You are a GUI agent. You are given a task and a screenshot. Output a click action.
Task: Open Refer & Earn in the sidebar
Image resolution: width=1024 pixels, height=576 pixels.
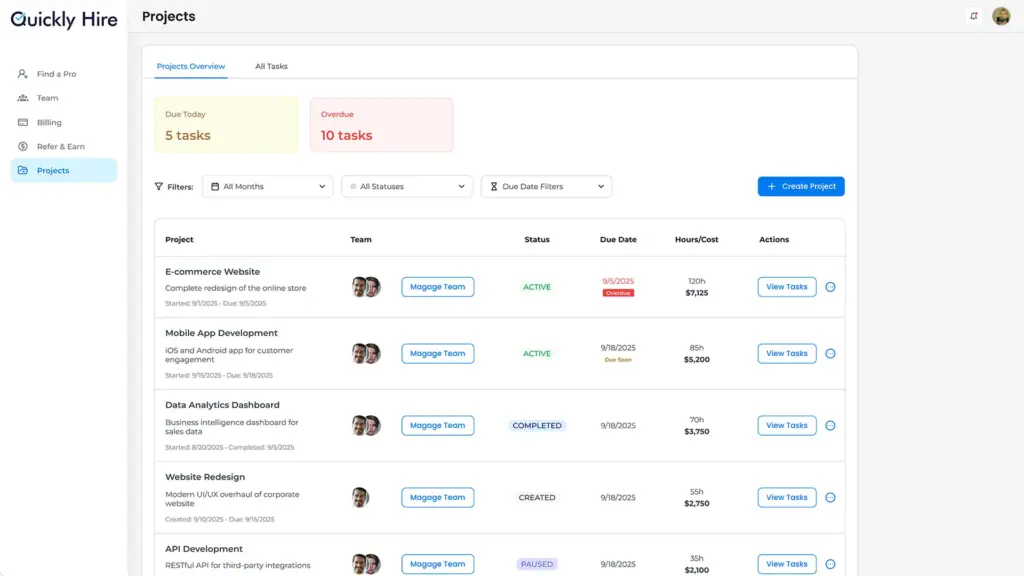point(60,146)
